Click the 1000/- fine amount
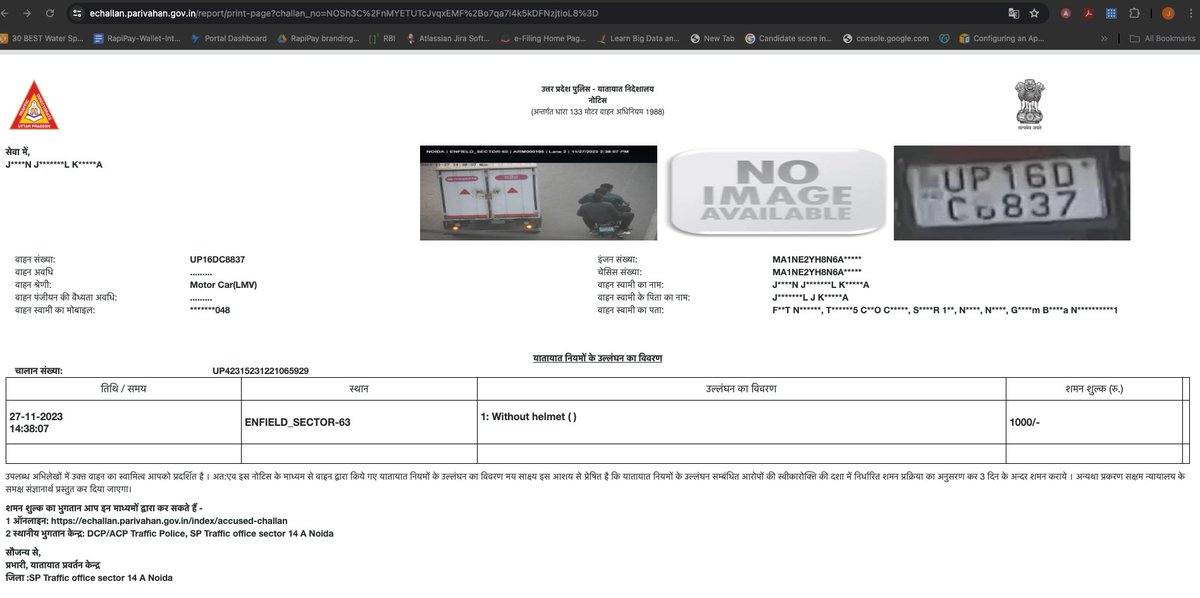1200x598 pixels. [1025, 423]
